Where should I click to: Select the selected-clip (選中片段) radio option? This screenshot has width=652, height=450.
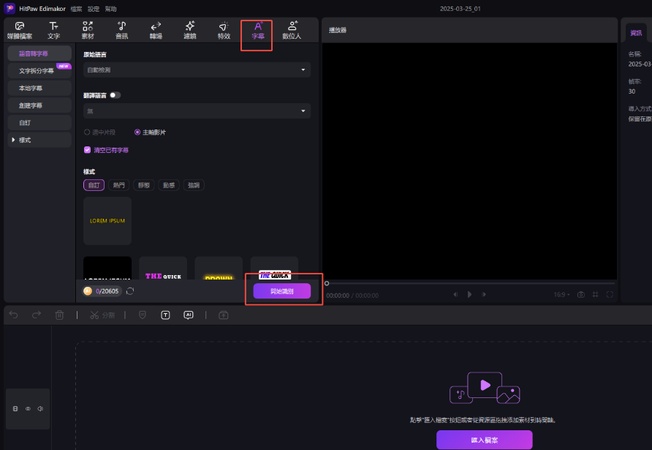100,132
